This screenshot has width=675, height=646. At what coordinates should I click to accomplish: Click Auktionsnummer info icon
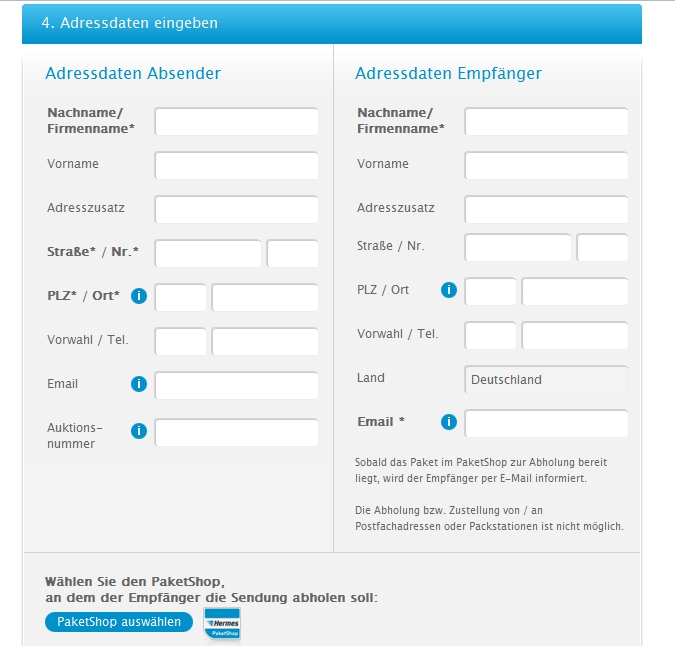point(139,431)
